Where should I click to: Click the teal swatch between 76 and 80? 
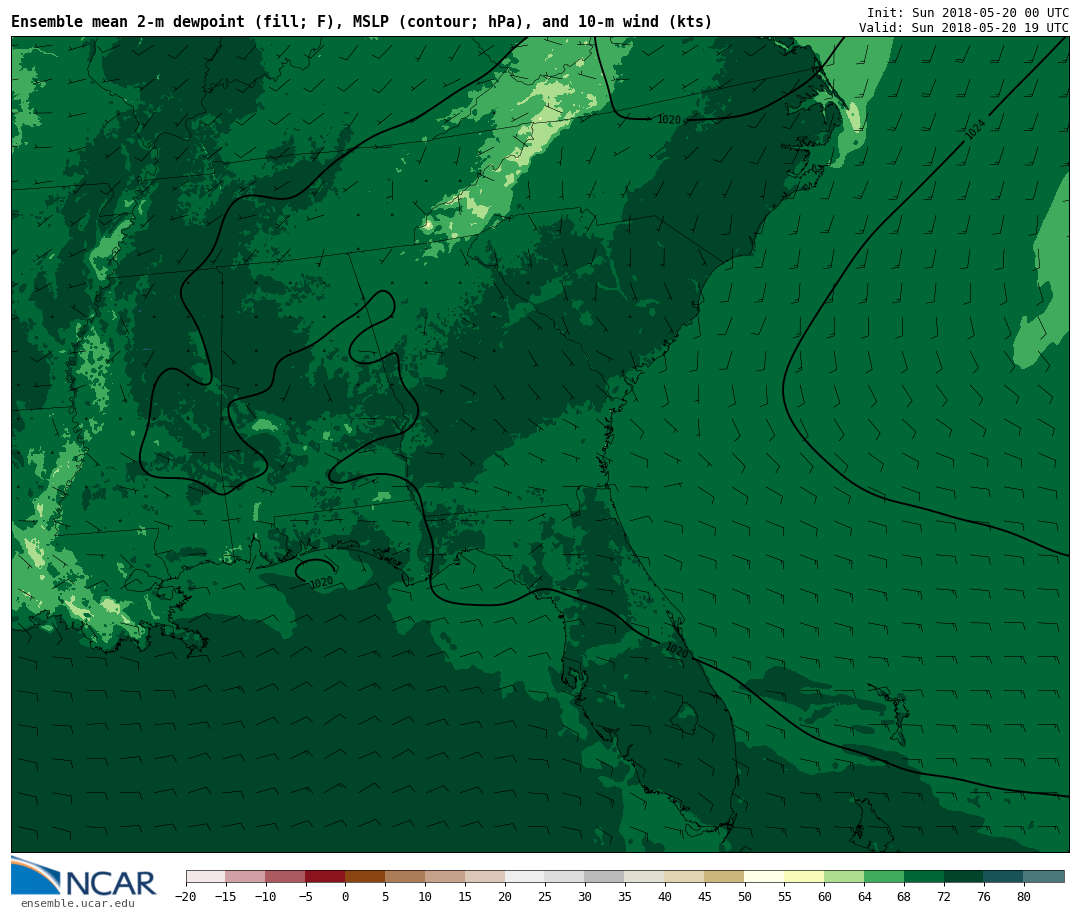point(1004,876)
